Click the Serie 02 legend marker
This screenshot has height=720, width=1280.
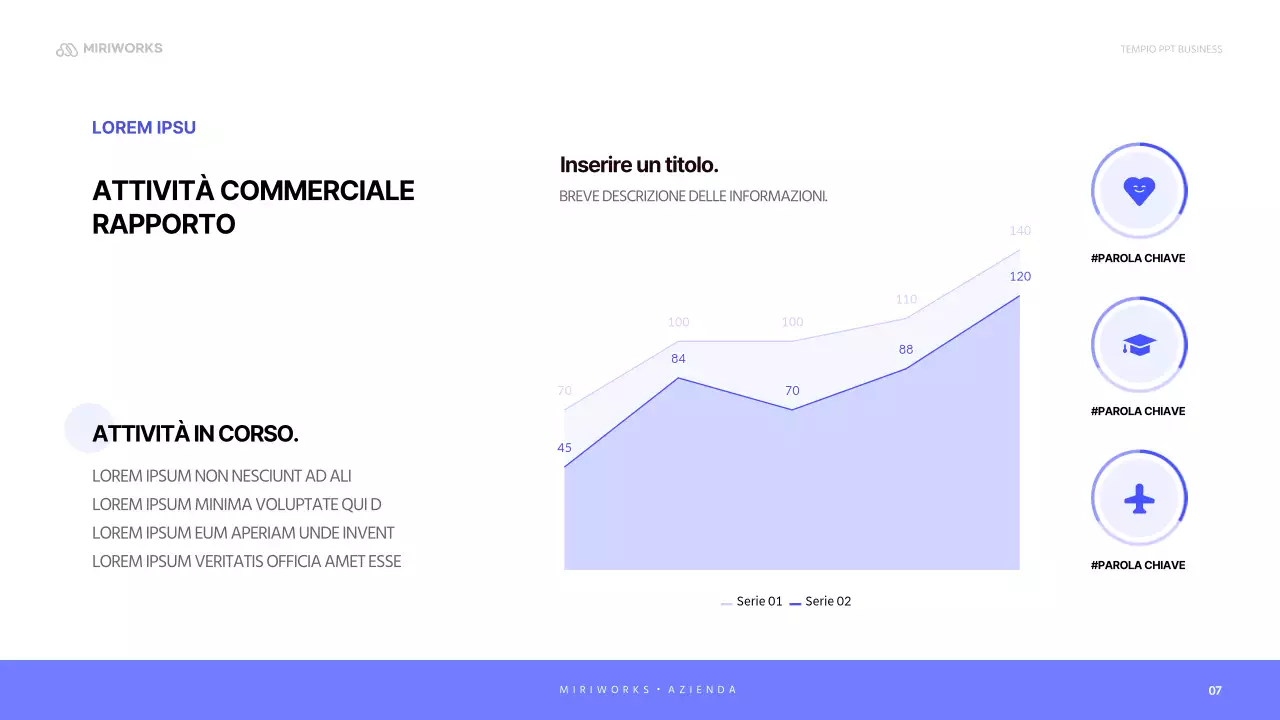[x=795, y=603]
